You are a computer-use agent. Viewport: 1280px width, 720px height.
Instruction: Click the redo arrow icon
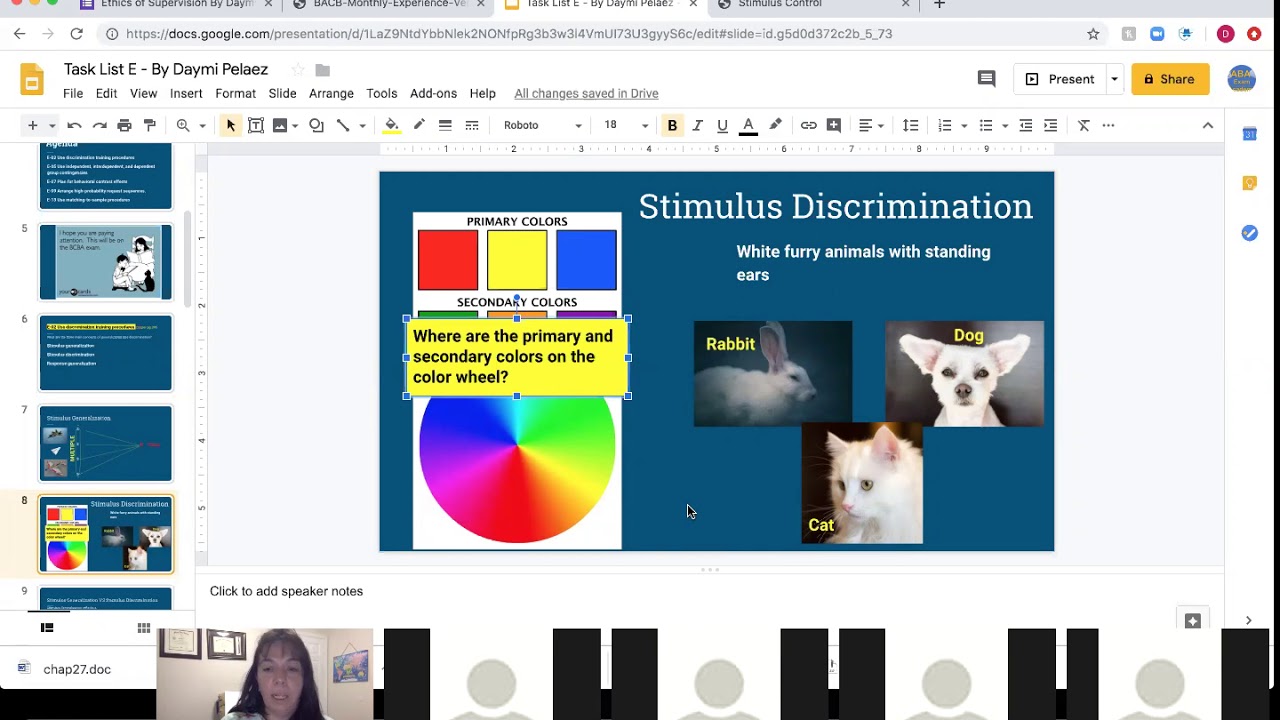pyautogui.click(x=99, y=125)
